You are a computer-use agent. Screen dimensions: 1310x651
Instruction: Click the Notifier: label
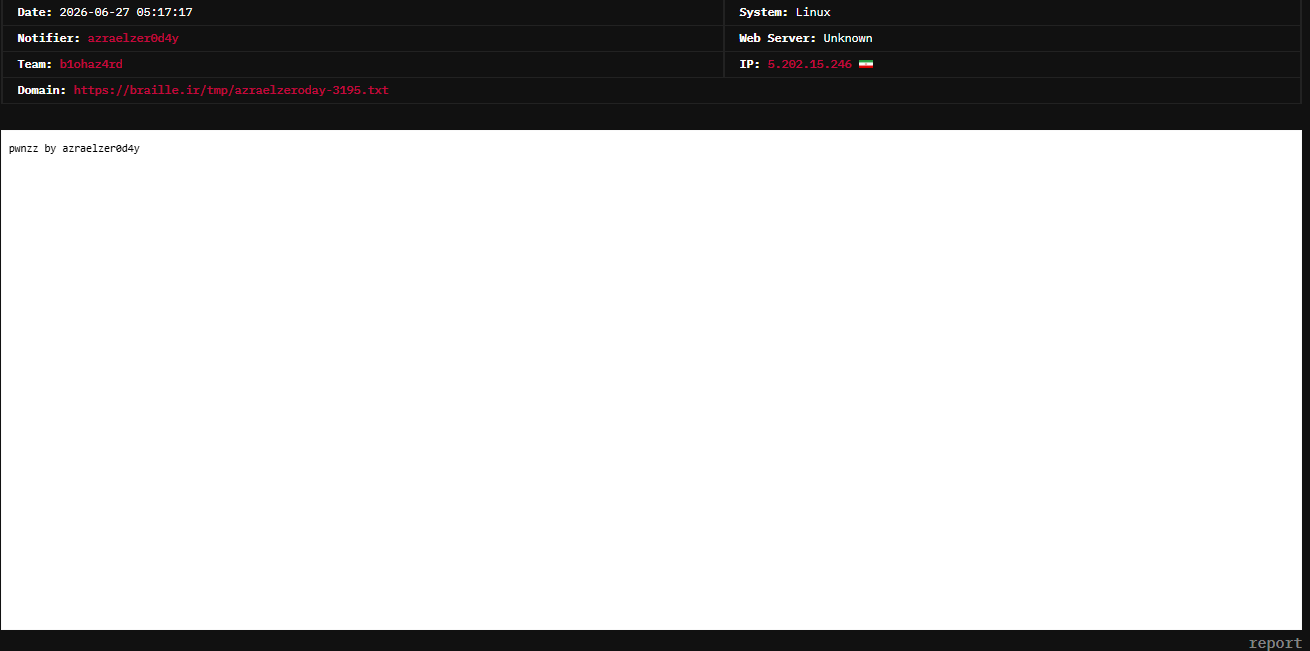tap(49, 38)
